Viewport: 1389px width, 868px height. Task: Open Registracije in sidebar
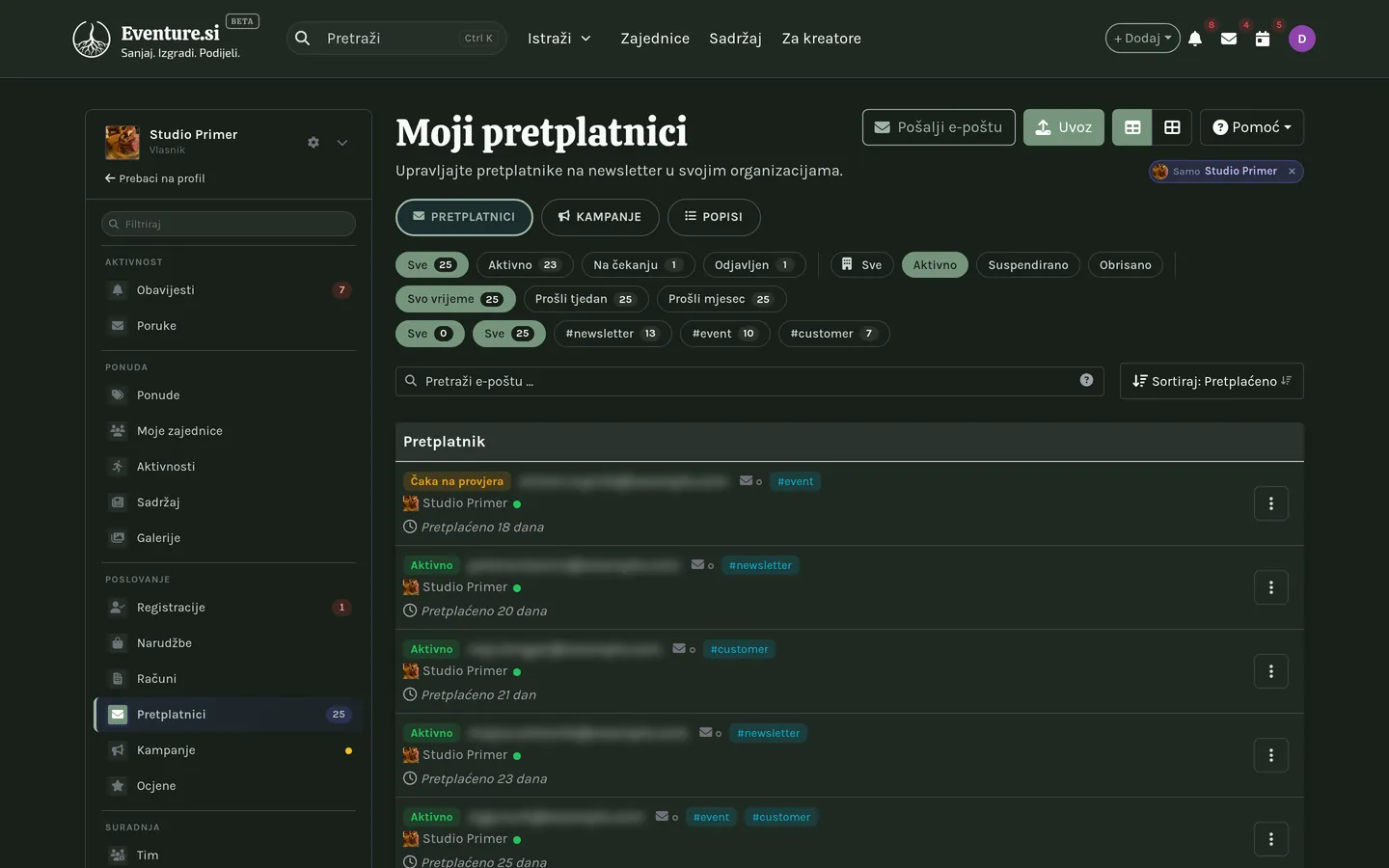(229, 608)
